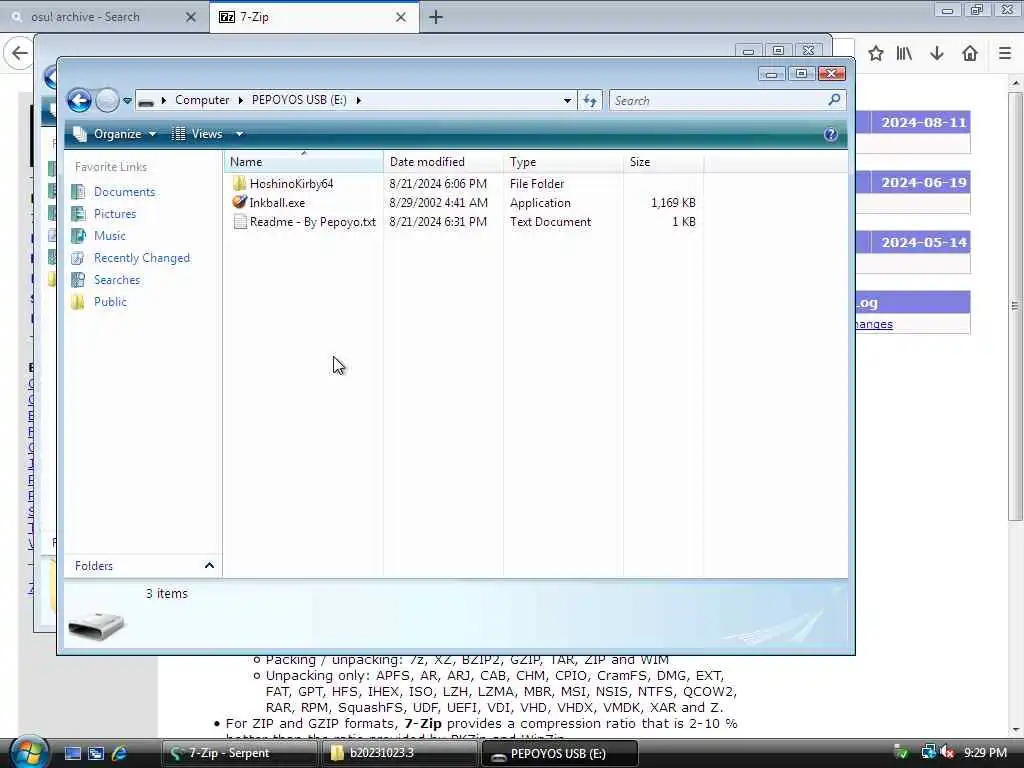Viewport: 1024px width, 768px height.
Task: Open Music favorite link
Action: point(110,236)
